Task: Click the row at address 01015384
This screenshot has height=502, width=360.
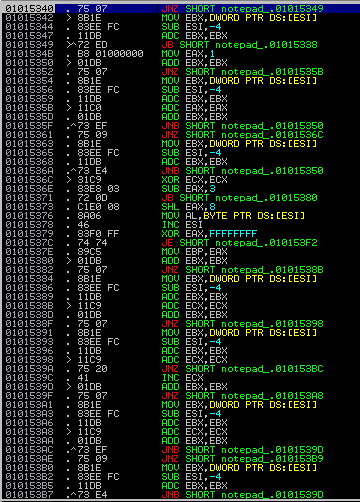Action: pyautogui.click(x=180, y=278)
